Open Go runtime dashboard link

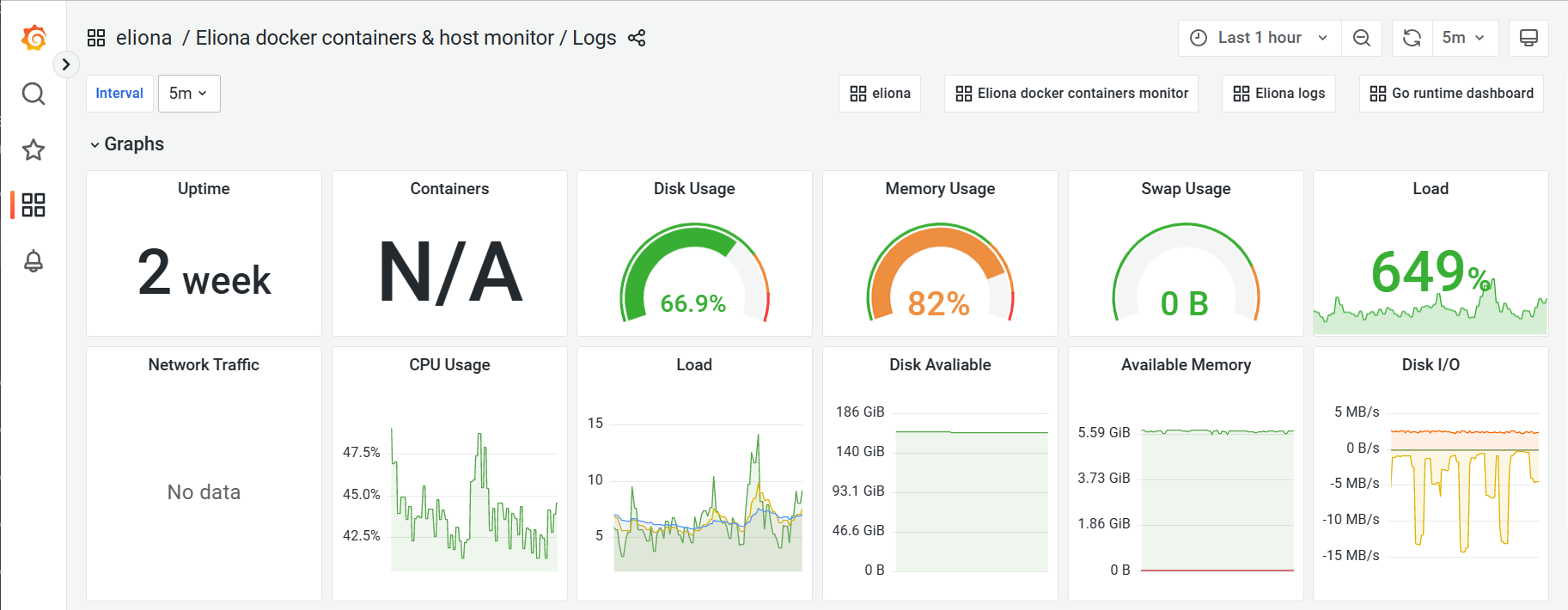(1451, 94)
